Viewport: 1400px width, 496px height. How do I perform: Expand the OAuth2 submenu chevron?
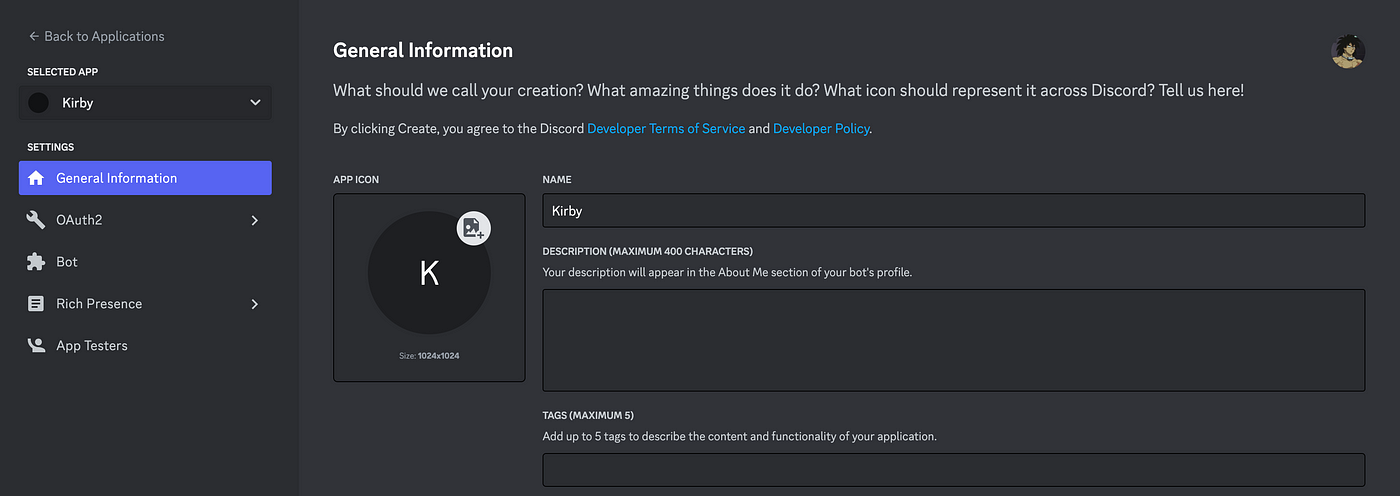(254, 220)
